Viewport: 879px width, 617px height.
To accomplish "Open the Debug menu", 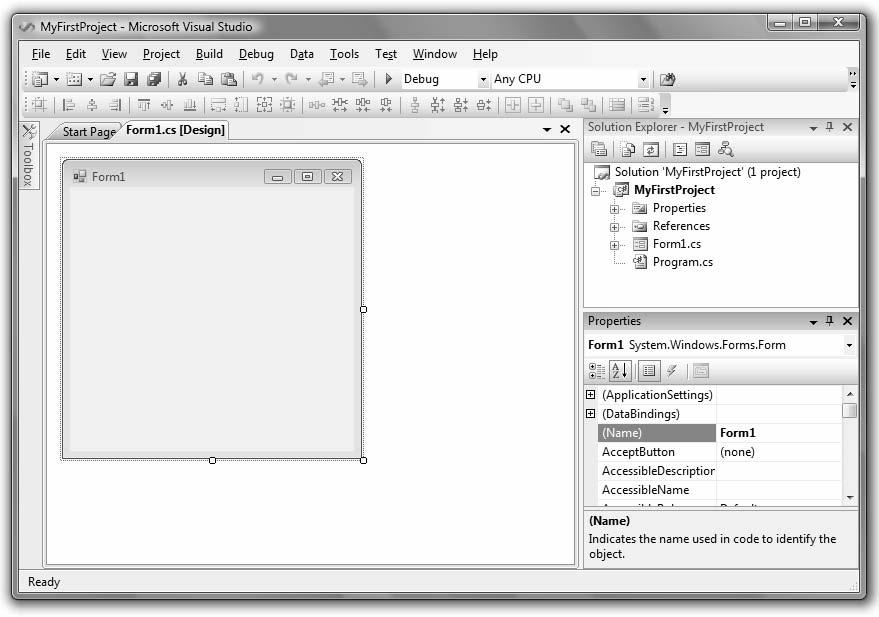I will pos(256,54).
